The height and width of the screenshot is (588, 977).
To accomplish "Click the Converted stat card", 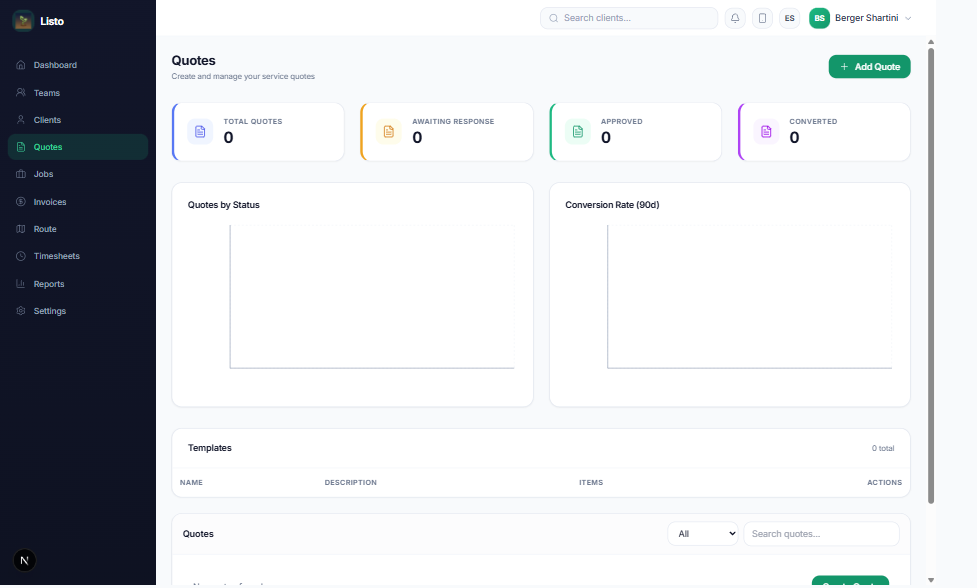I will pyautogui.click(x=824, y=132).
